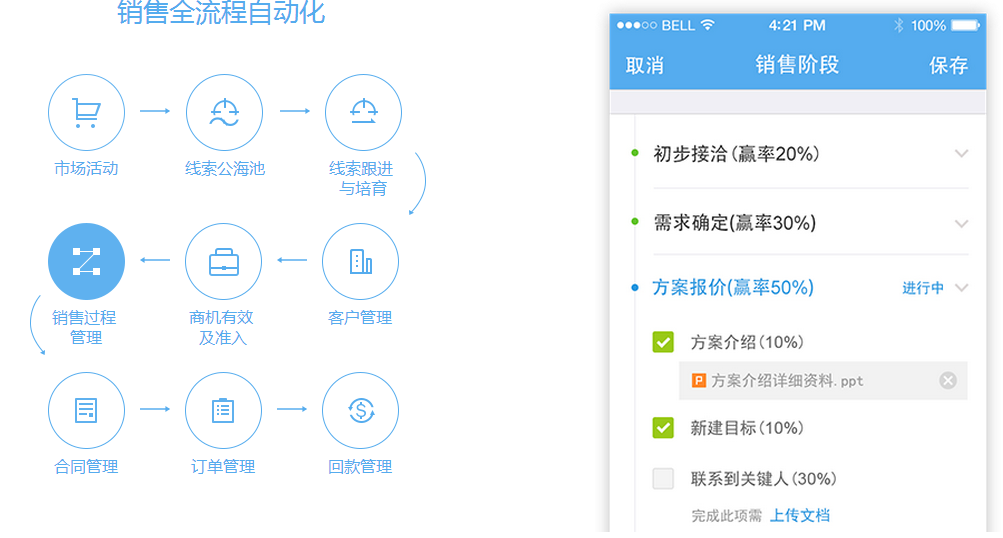Select the 线索公海池 circle icon
1003x538 pixels.
[x=224, y=113]
